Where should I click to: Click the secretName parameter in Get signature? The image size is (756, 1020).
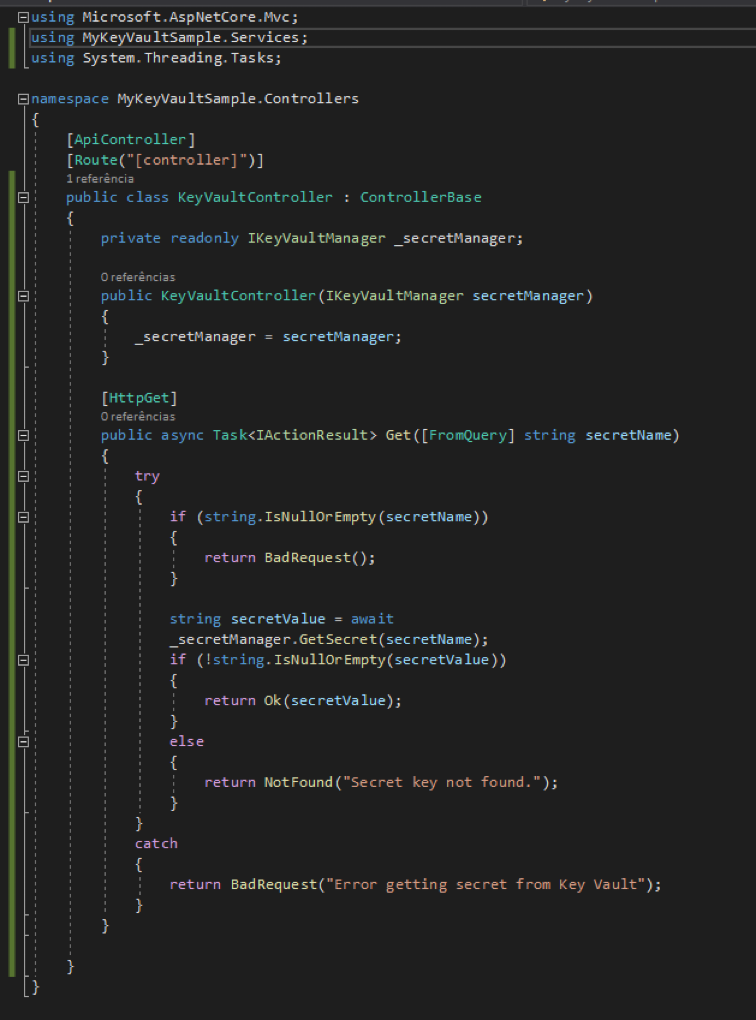[628, 435]
